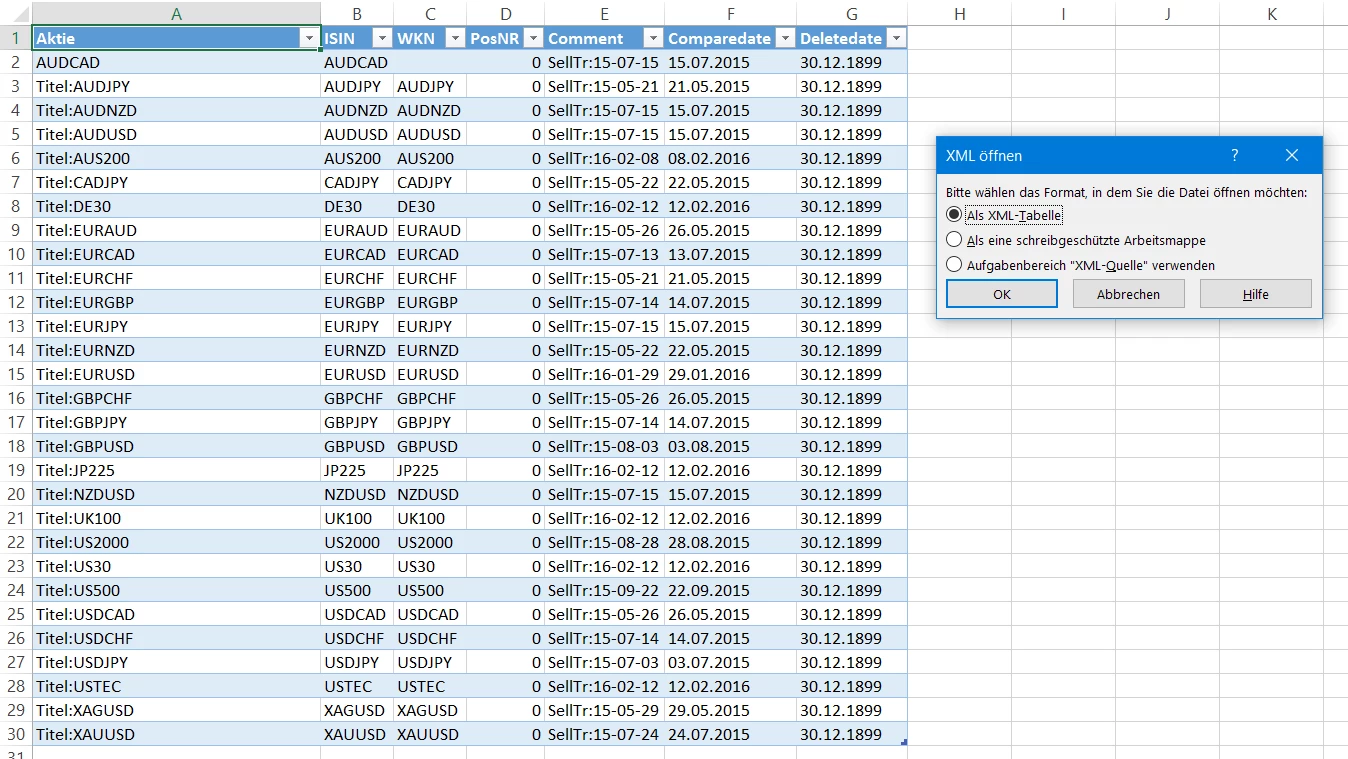The width and height of the screenshot is (1348, 759).
Task: Click PosNR cell in the Titel:NZDUSD row
Action: click(x=505, y=494)
